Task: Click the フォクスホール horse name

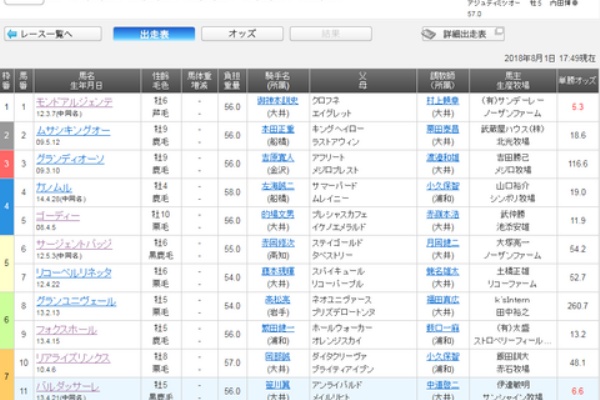Action: (x=66, y=327)
